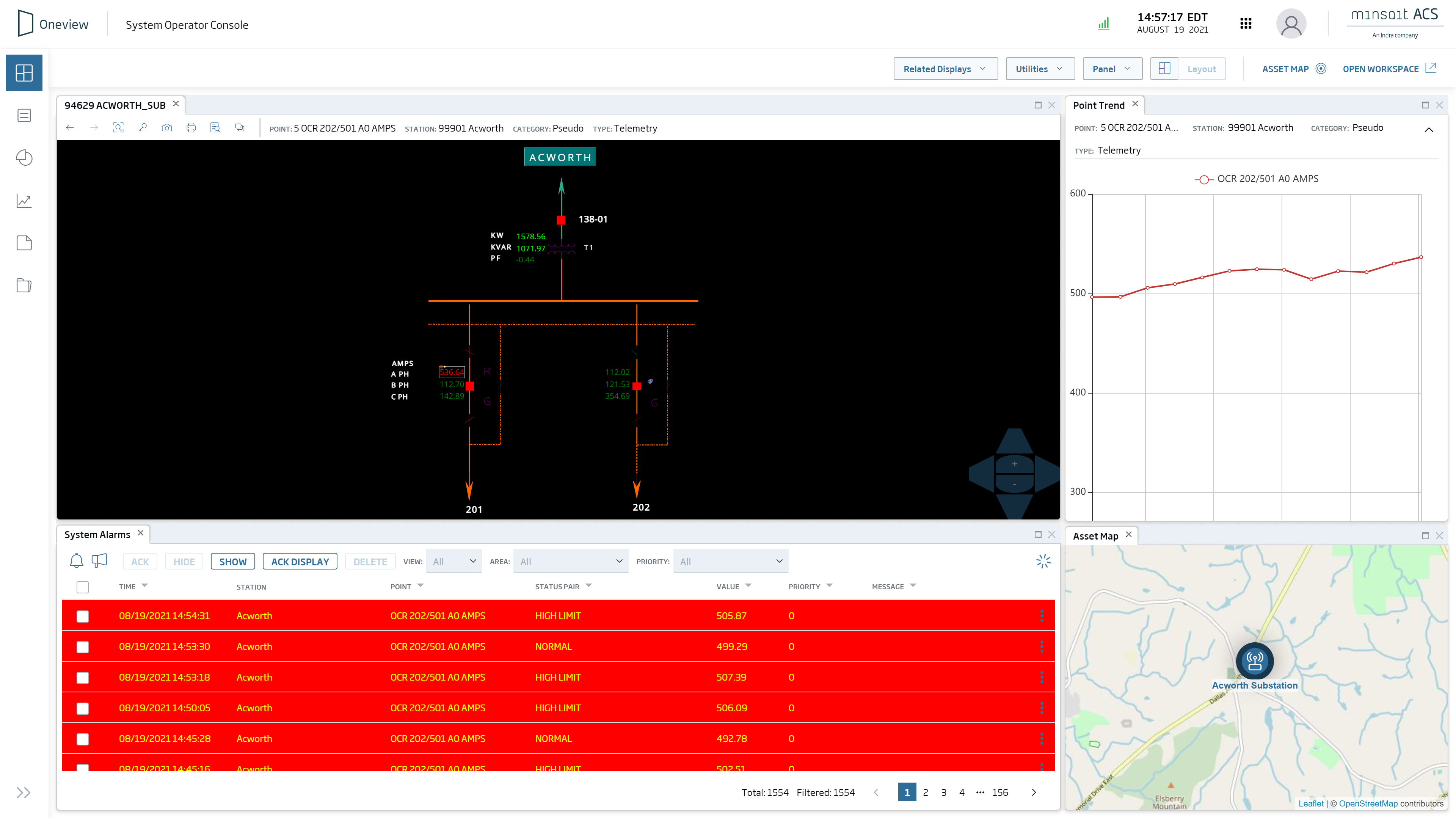
Task: Click the megaphone announce icon
Action: pos(99,561)
